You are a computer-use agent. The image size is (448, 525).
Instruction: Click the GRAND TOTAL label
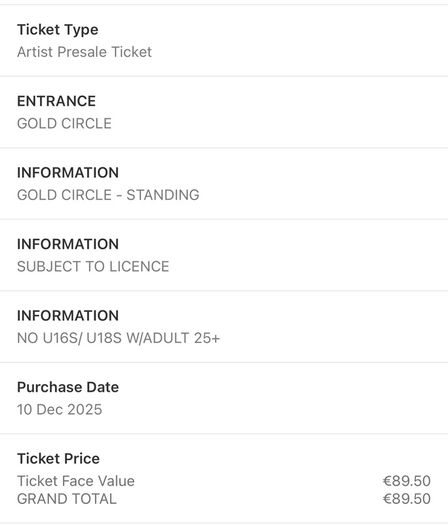coord(67,499)
